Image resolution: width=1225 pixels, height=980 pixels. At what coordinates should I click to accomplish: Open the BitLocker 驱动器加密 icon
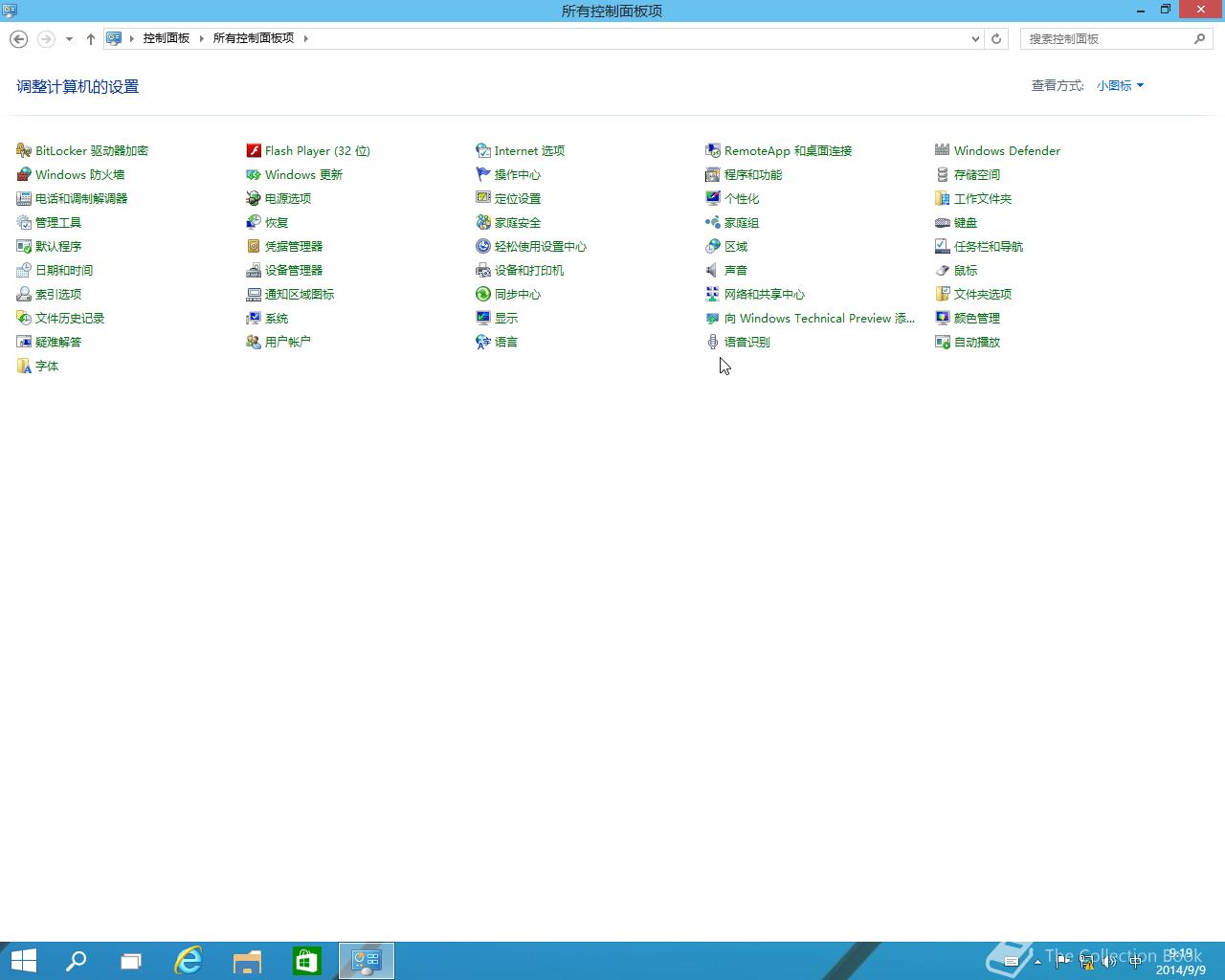point(24,150)
